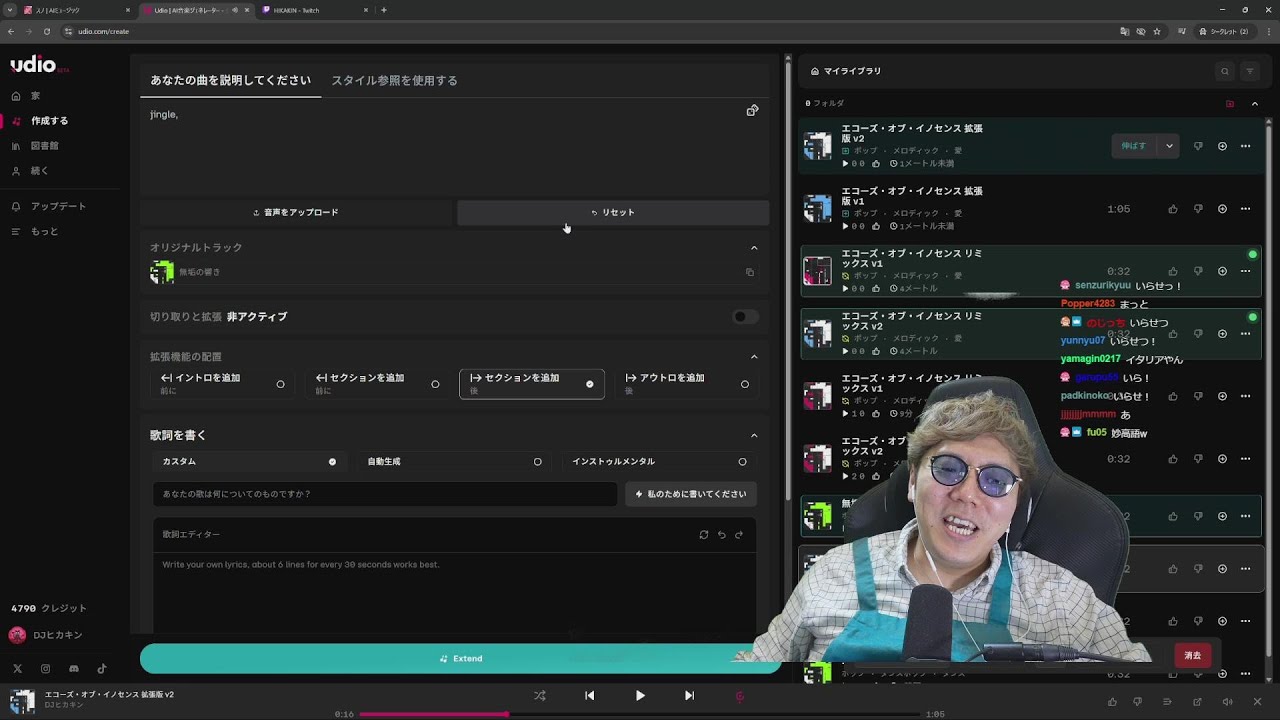This screenshot has width=1280, height=720.
Task: Click the teal Extend button
Action: [460, 659]
